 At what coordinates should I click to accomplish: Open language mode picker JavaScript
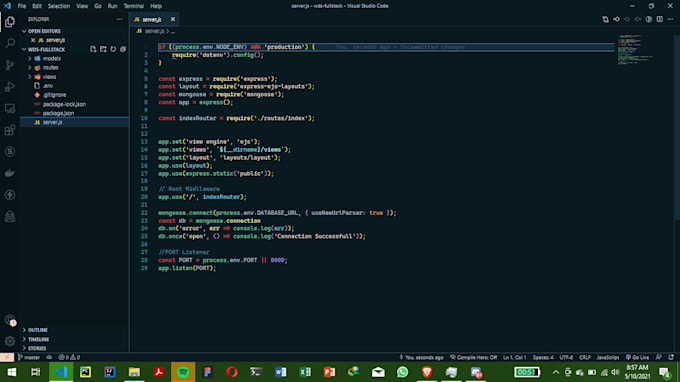[608, 357]
